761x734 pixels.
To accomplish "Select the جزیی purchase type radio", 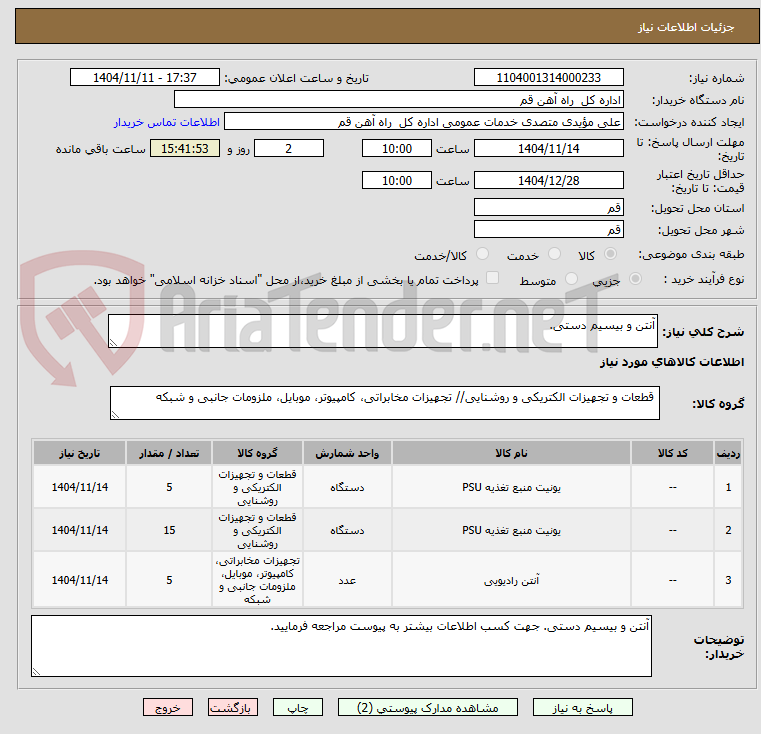I will [x=635, y=279].
